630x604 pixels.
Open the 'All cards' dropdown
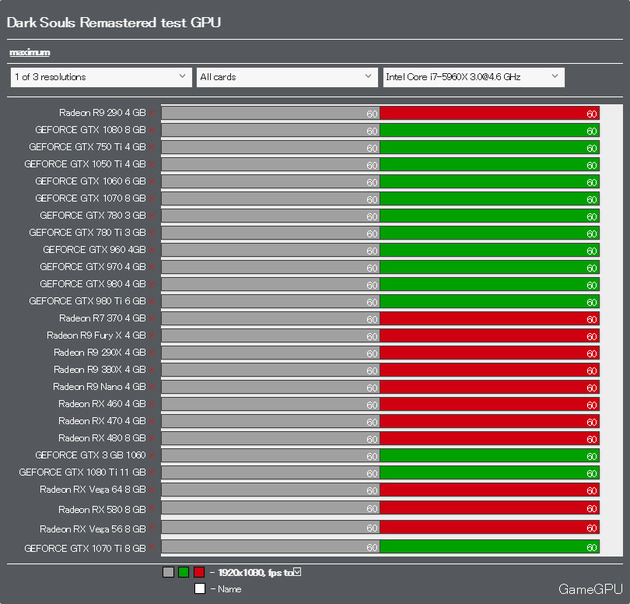point(287,77)
